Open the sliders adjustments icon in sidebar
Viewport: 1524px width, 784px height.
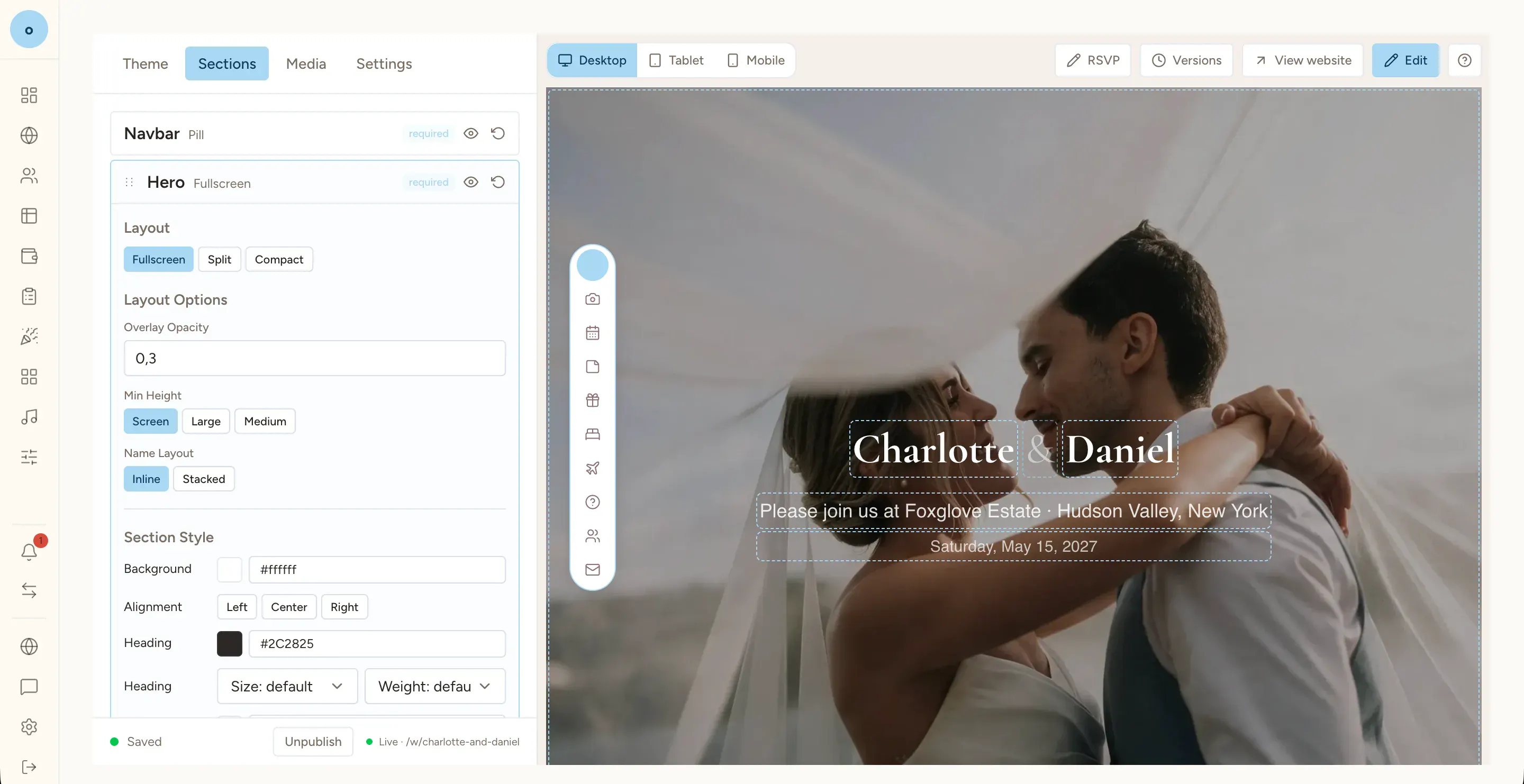click(x=29, y=457)
